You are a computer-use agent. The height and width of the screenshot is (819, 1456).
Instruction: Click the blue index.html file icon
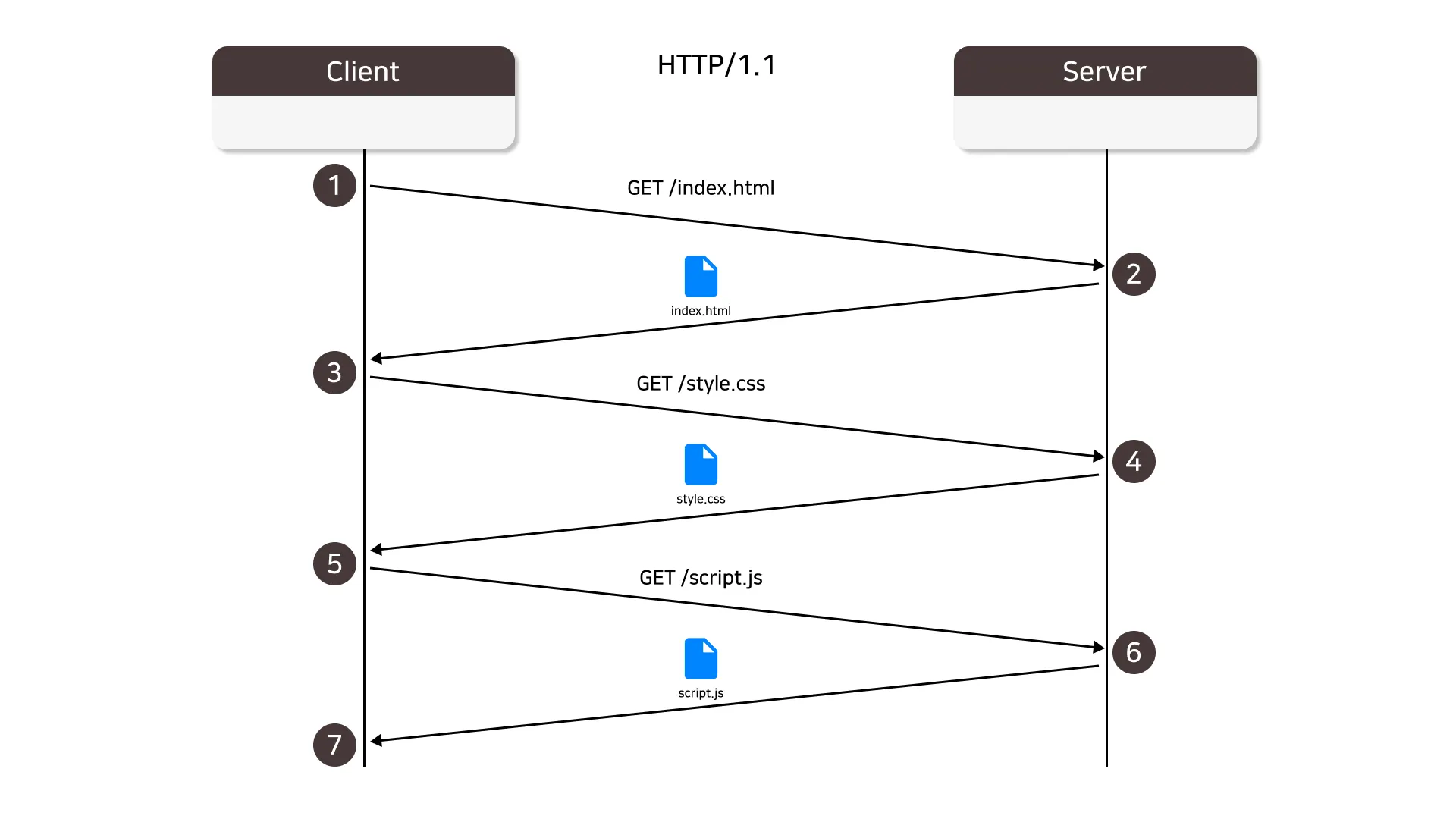(x=701, y=277)
